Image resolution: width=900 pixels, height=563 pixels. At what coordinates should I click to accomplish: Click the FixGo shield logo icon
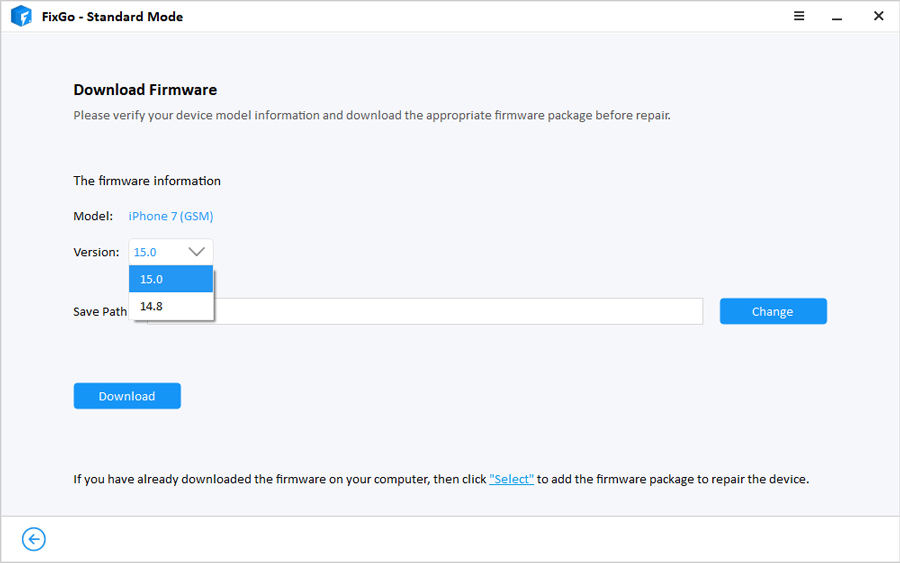click(x=21, y=16)
